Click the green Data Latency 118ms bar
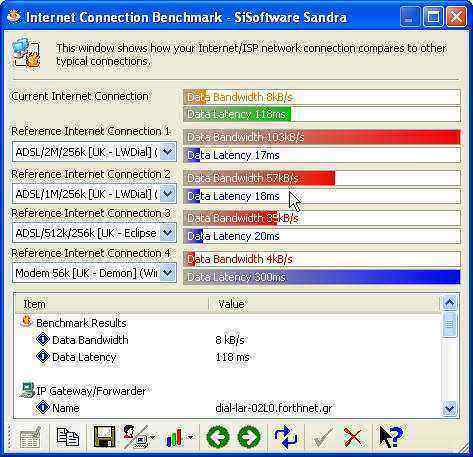This screenshot has height=457, width=473. 322,114
